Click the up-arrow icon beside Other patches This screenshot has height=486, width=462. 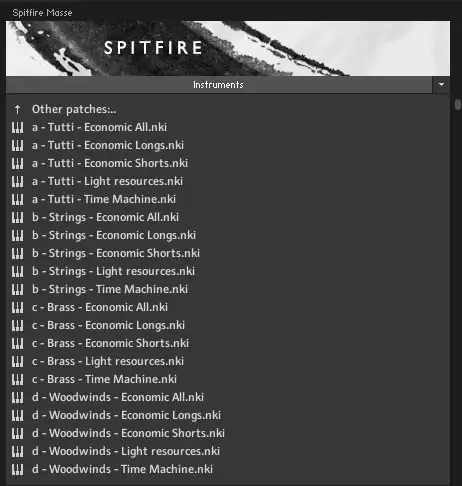pyautogui.click(x=17, y=109)
